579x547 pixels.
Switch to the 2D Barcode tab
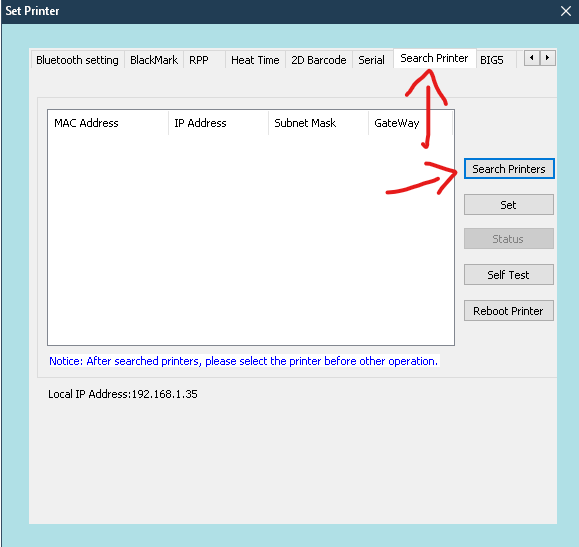point(319,60)
